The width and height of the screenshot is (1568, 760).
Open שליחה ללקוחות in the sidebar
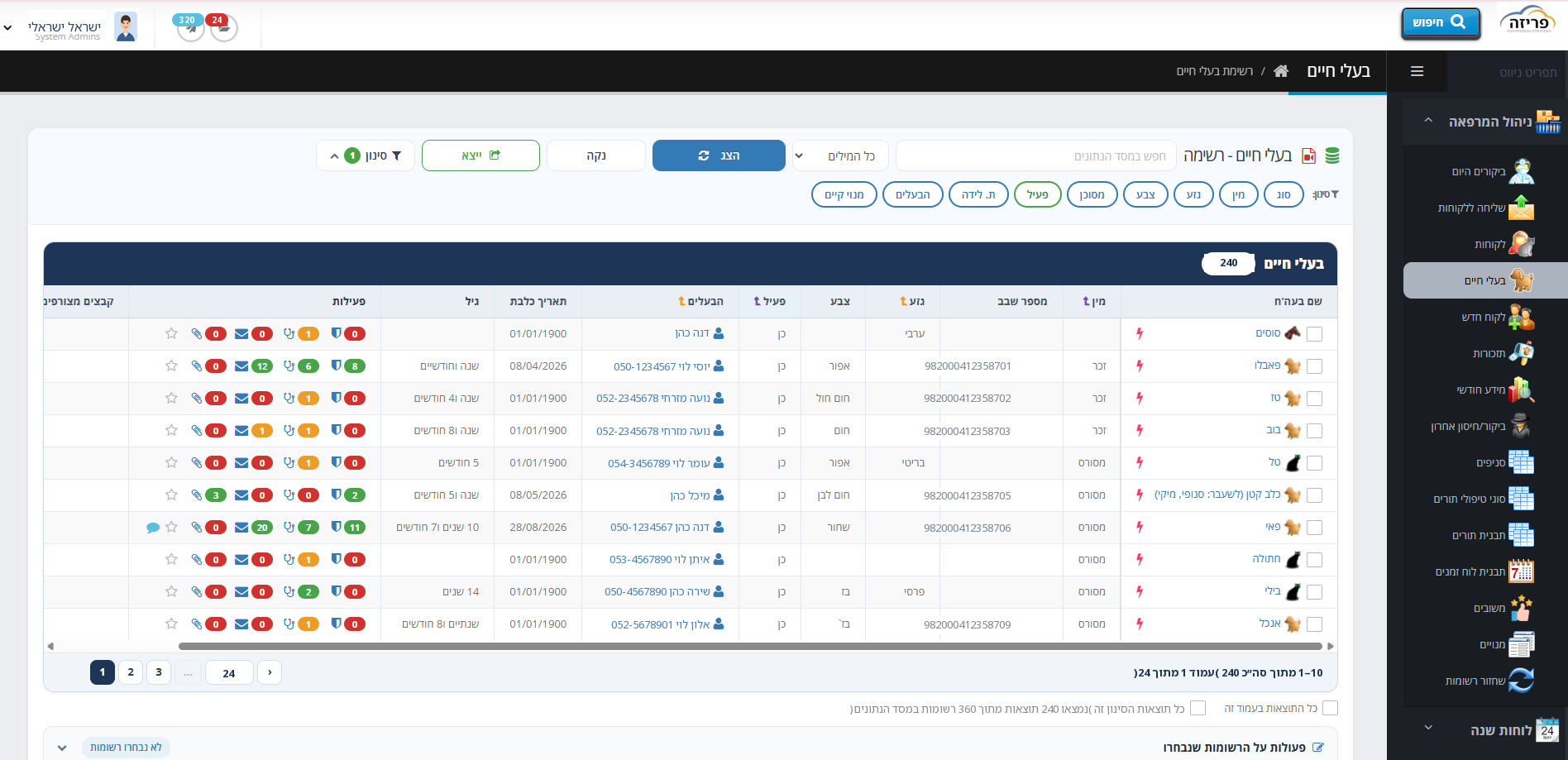[1487, 208]
